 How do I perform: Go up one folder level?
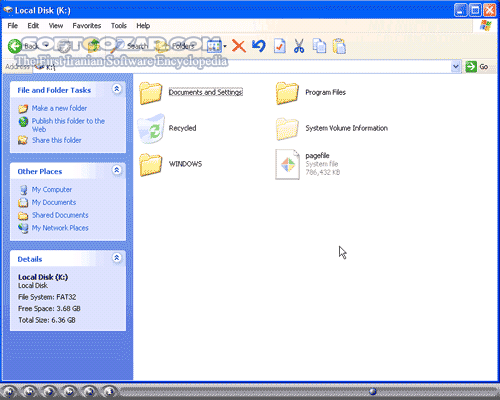point(94,46)
